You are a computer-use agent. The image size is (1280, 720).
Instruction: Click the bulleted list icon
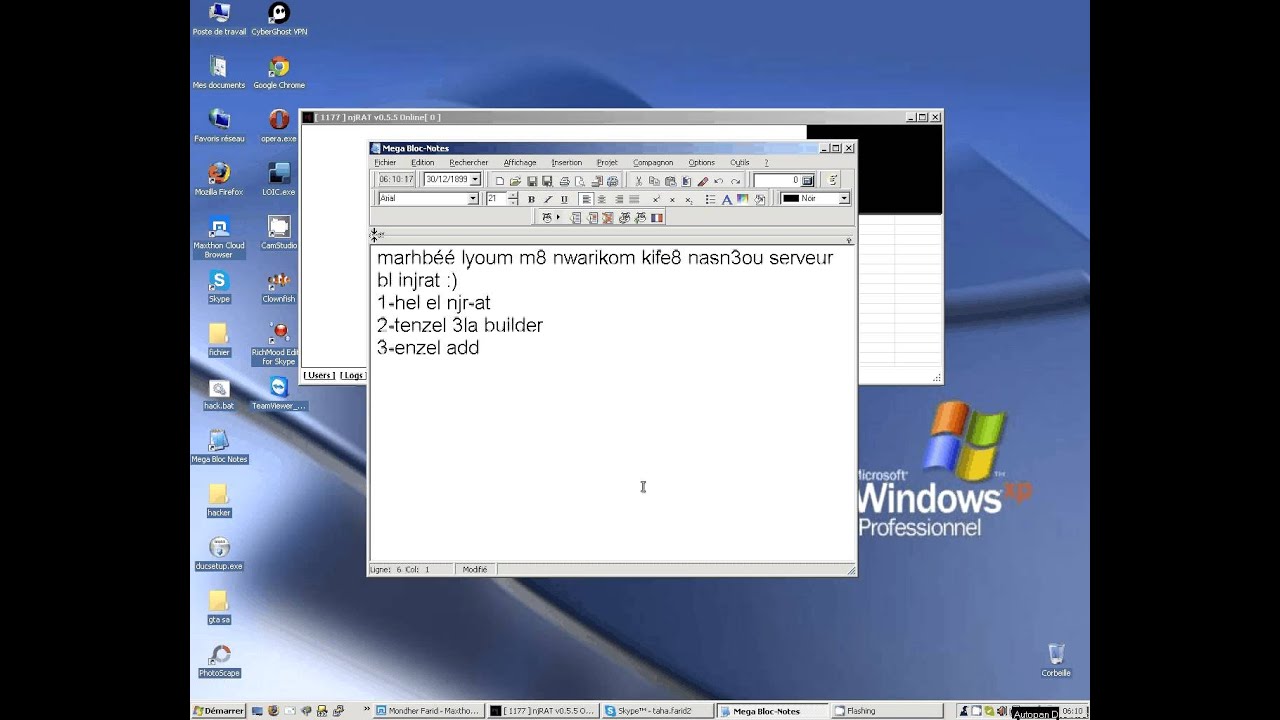coord(710,199)
